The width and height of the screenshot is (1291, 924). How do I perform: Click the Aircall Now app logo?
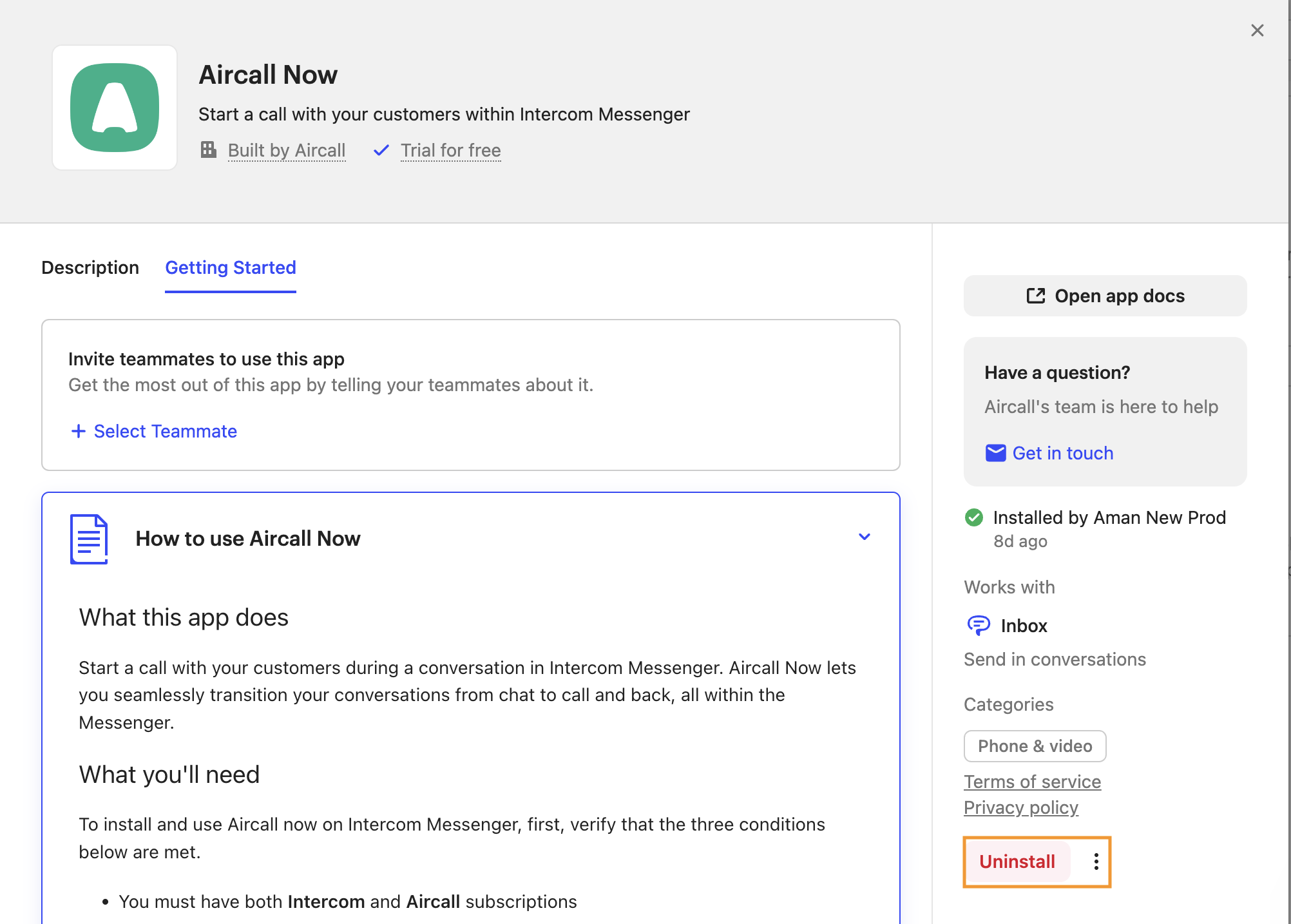115,108
